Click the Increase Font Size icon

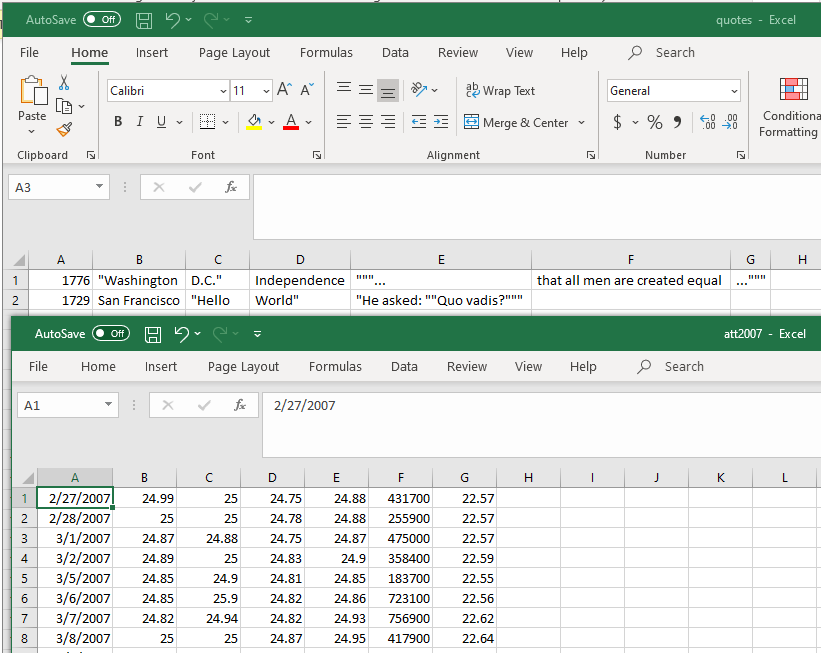click(x=285, y=90)
